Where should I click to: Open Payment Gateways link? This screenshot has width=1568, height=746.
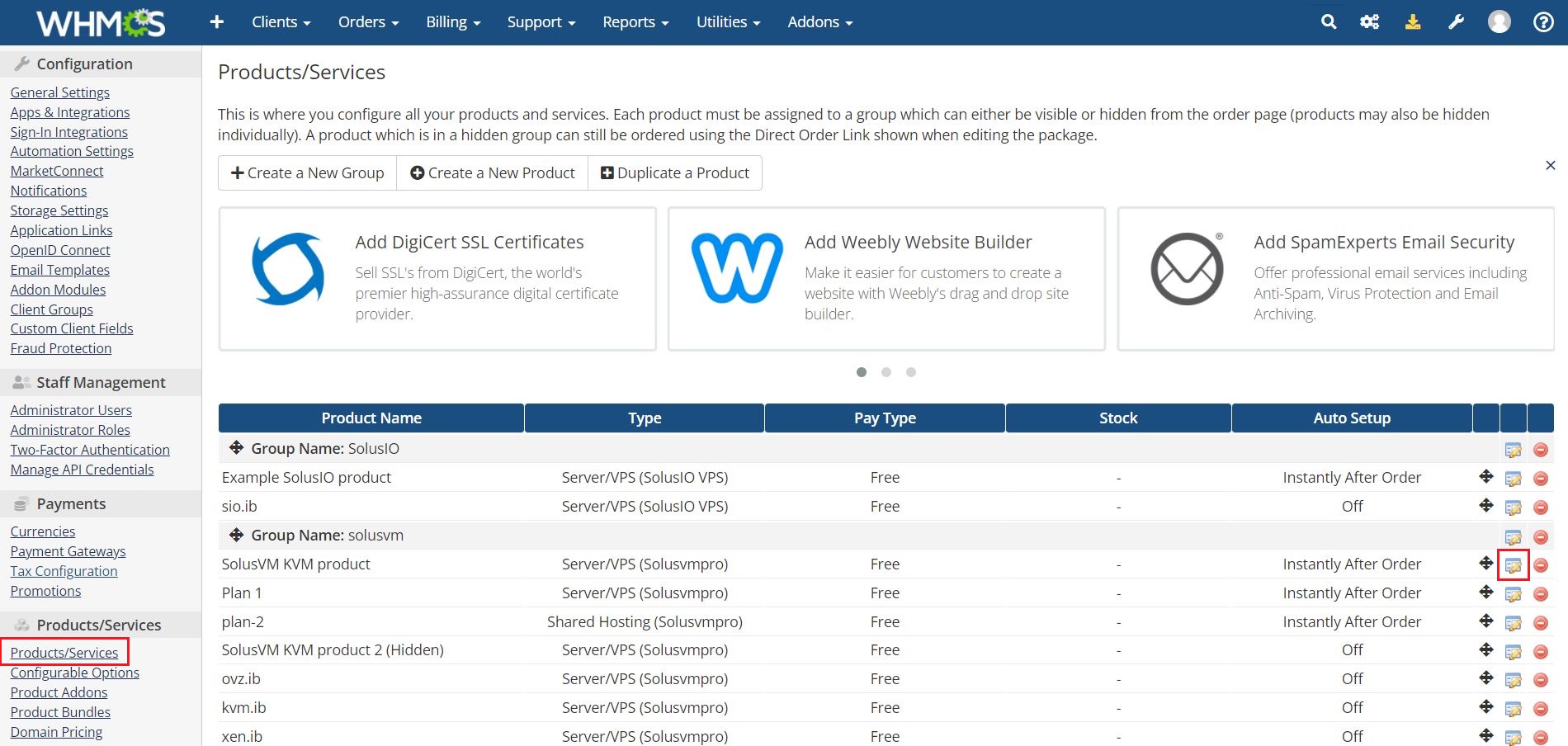[x=68, y=551]
